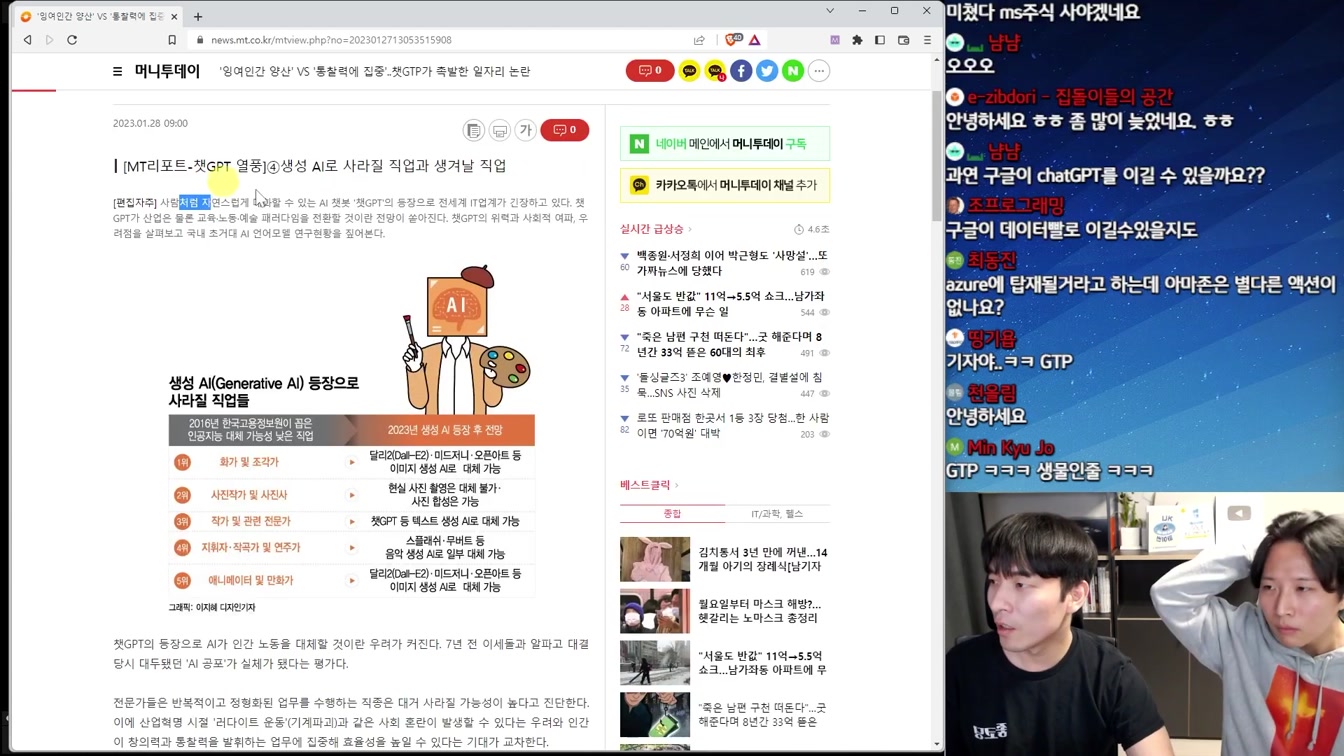1344x756 pixels.
Task: Click chat username e-zibdori - 집돌이들의 공간
Action: click(x=1069, y=97)
